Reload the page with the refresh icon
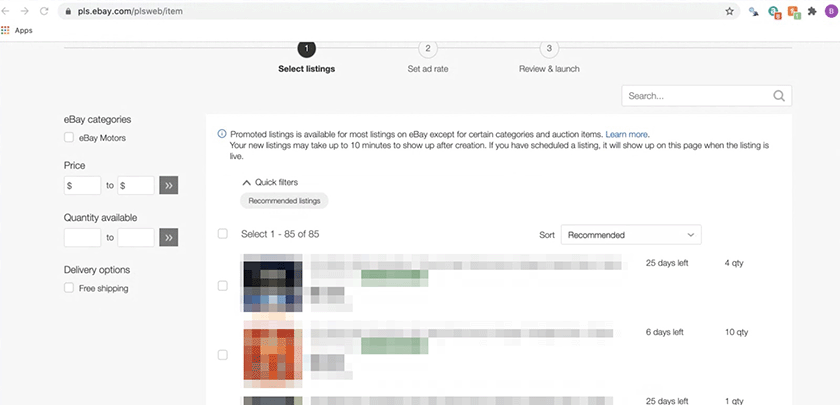 point(44,11)
